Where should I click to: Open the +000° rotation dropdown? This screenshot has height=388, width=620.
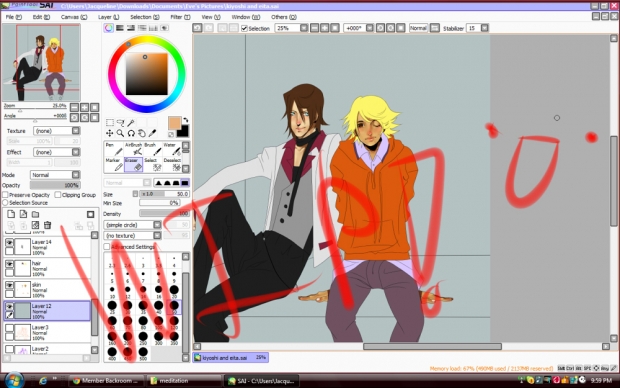coord(370,28)
